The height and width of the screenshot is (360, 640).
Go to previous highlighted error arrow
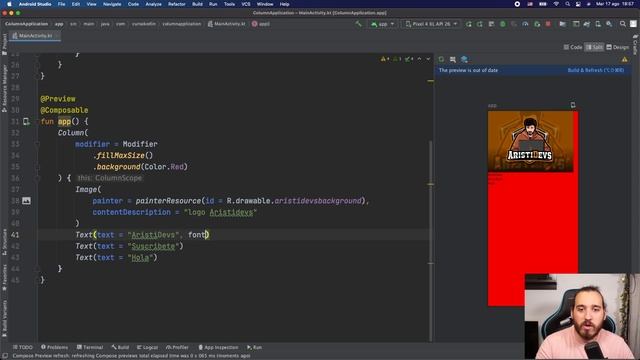419,59
